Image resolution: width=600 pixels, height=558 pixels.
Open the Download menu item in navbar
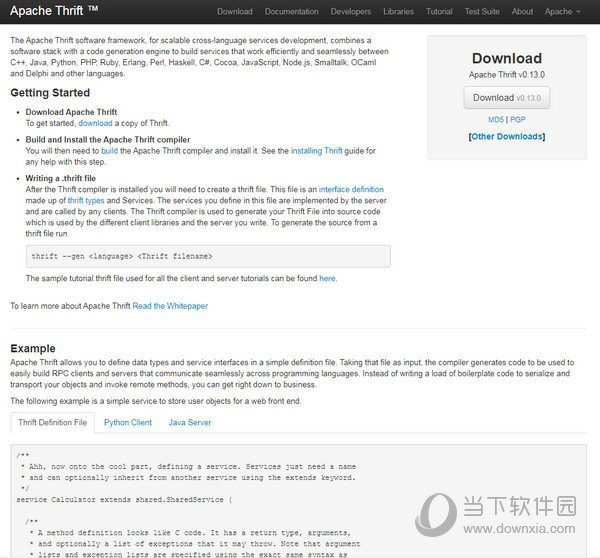[235, 12]
